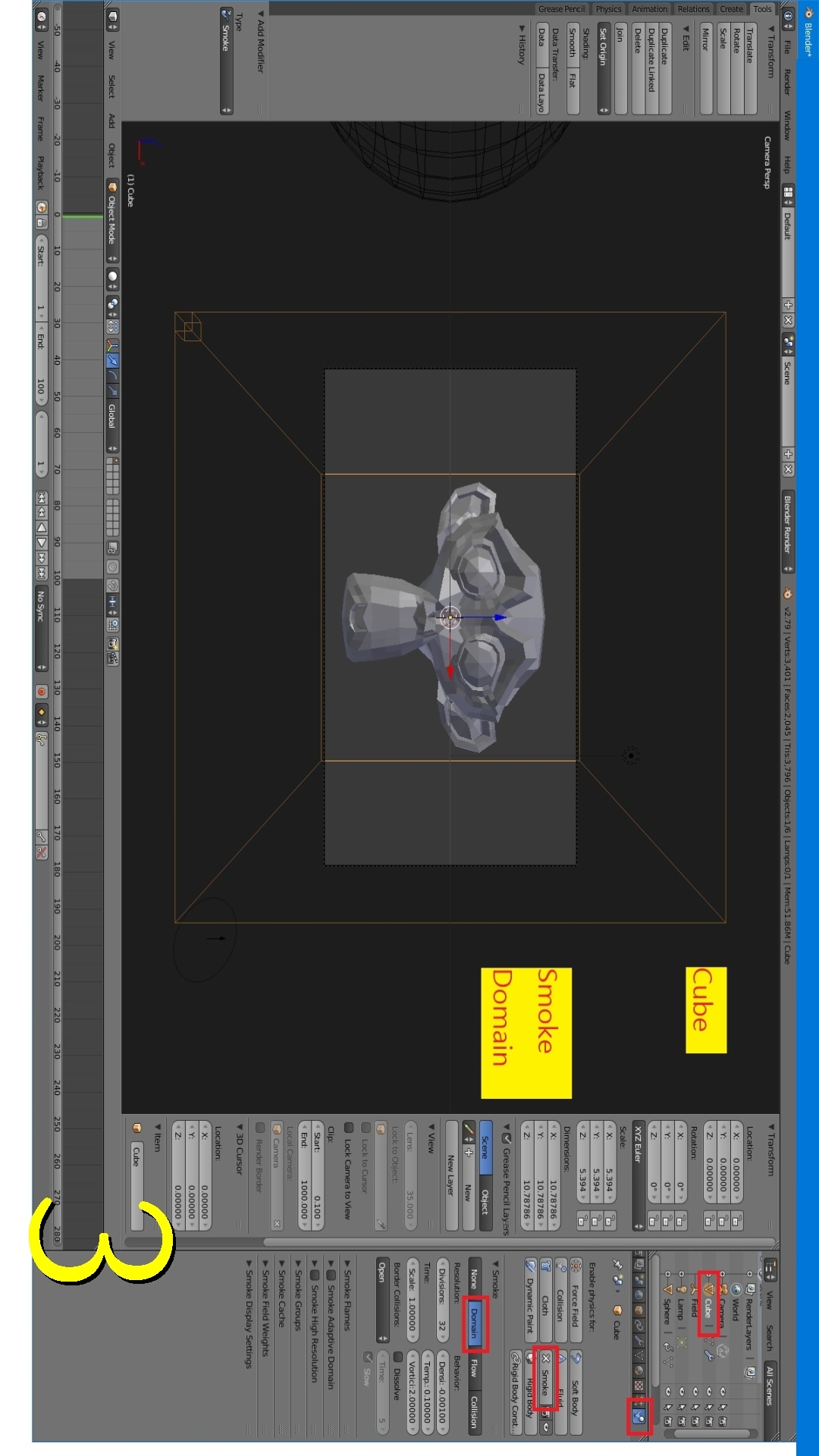Open the Render menu
This screenshot has height=1456, width=819.
(x=786, y=82)
